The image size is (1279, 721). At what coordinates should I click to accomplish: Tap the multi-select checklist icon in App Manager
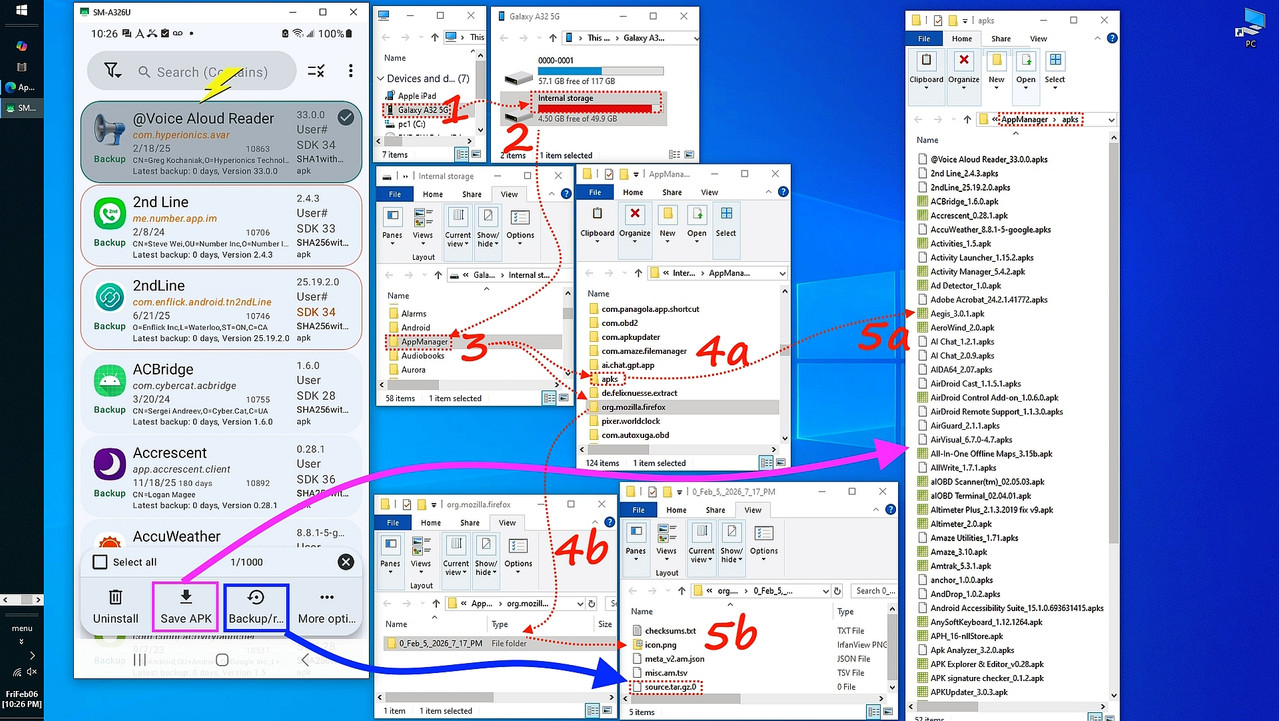pyautogui.click(x=315, y=71)
